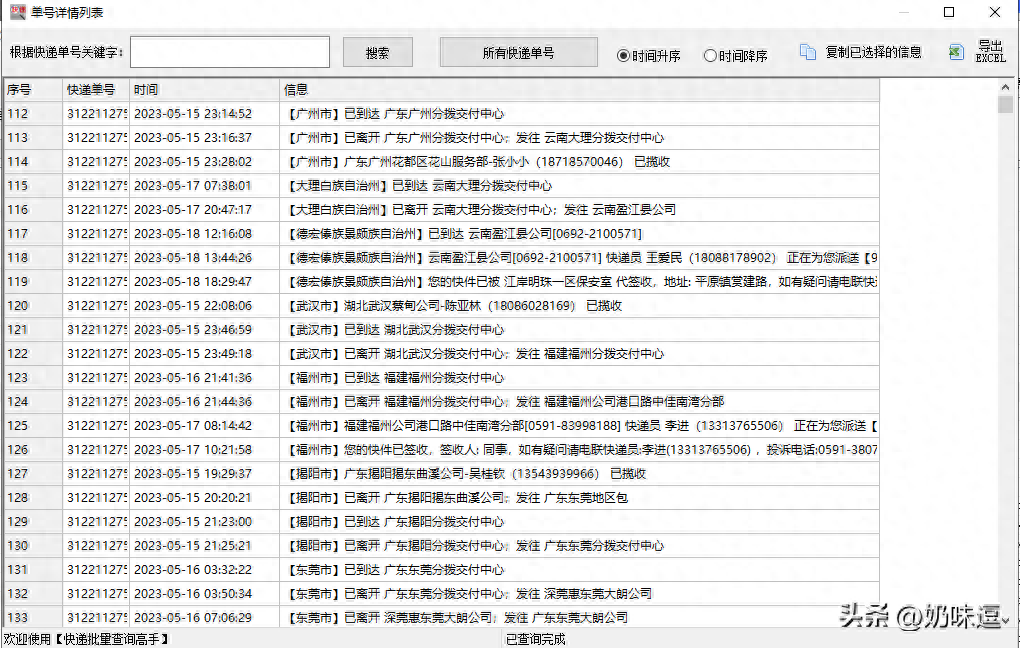
Task: Click scrollbar up arrow
Action: [1005, 87]
